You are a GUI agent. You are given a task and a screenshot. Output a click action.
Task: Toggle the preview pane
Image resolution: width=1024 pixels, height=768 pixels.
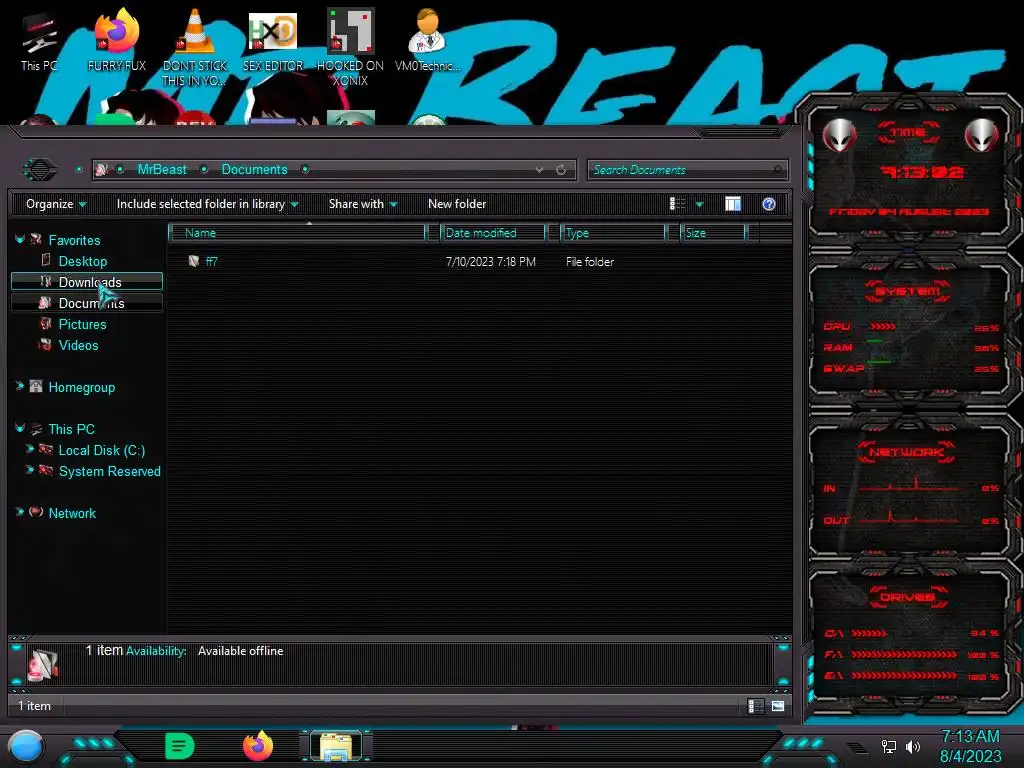tap(733, 204)
